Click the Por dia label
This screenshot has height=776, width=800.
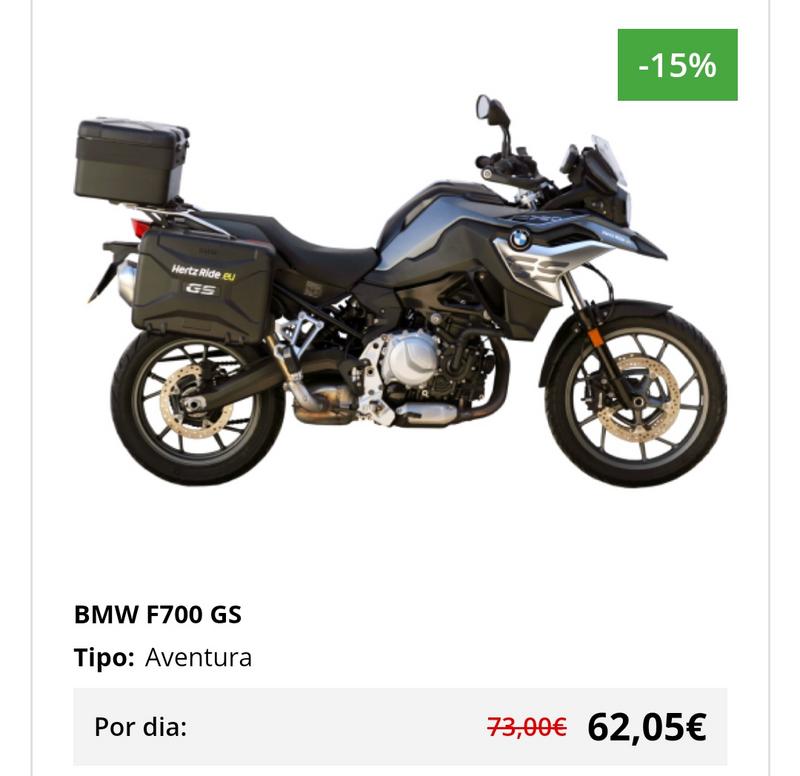pos(140,727)
